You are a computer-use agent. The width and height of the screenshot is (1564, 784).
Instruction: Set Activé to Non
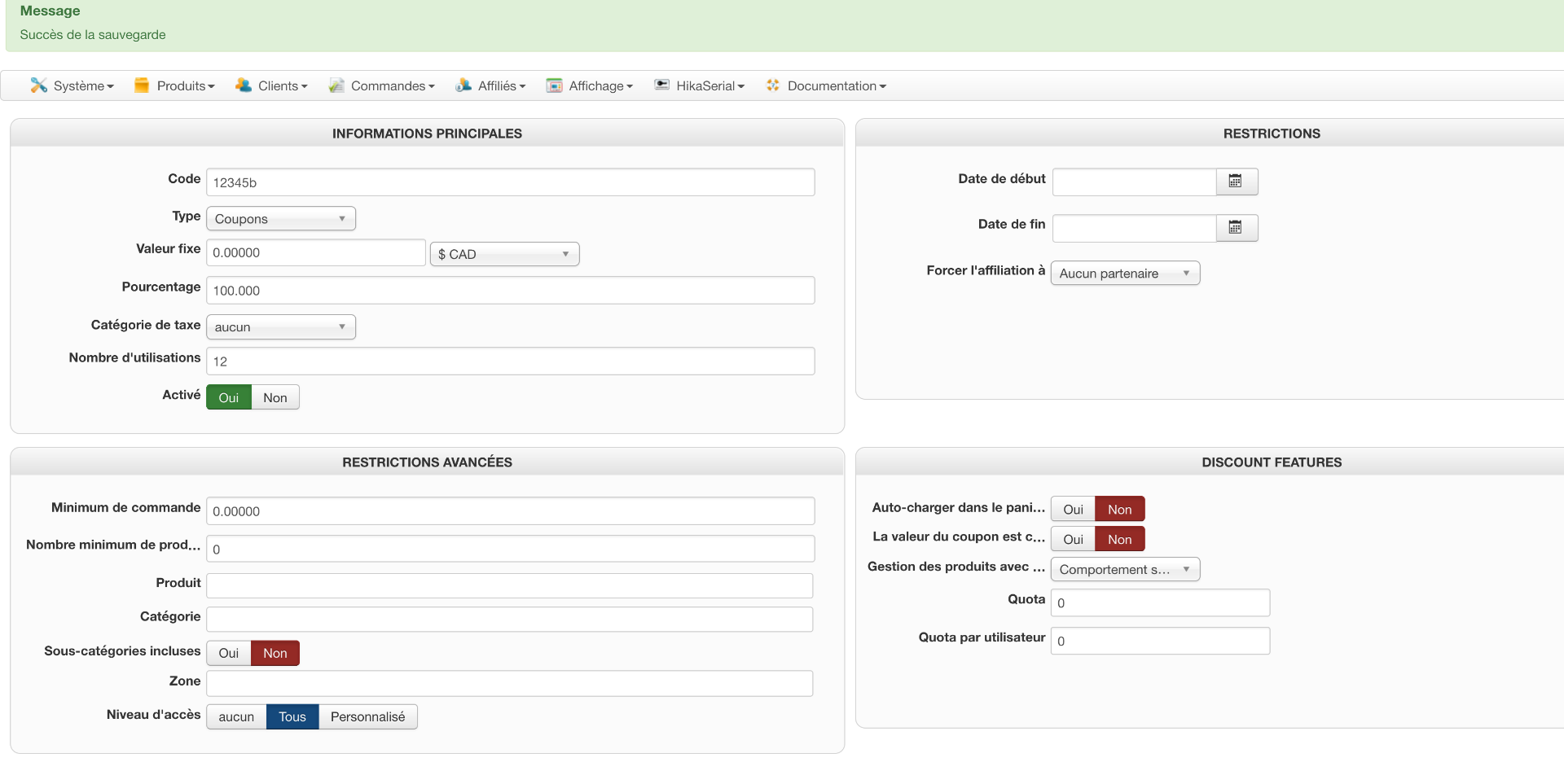coord(275,397)
